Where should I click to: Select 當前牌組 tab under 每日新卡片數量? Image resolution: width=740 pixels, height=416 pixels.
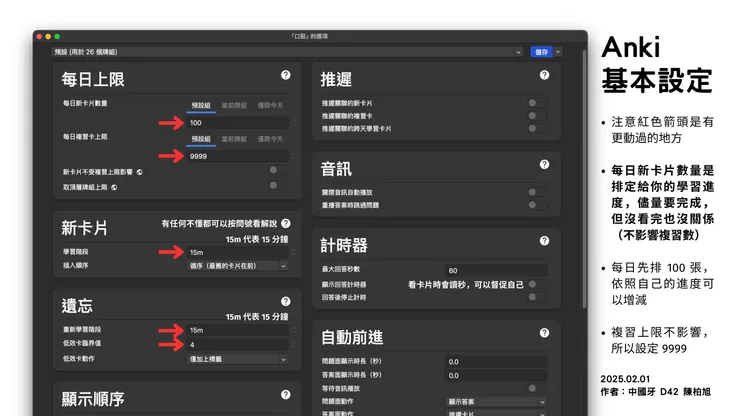(234, 105)
